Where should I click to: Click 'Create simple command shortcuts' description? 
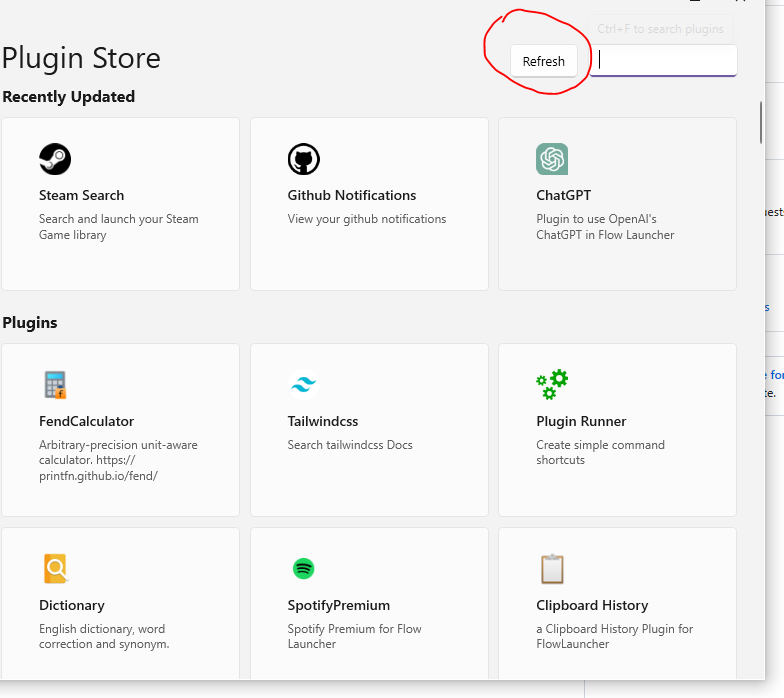[x=600, y=452]
